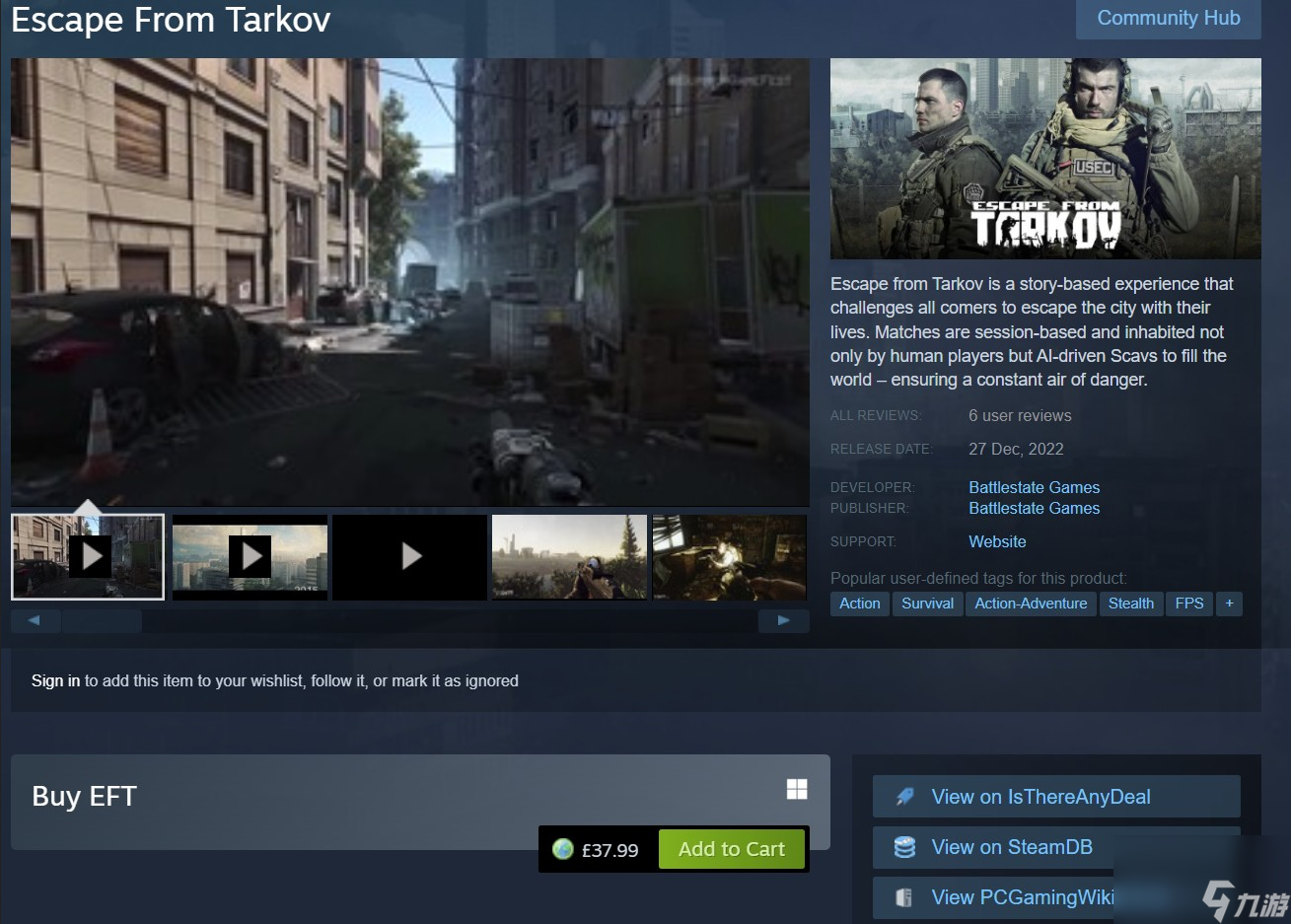Open the dark interior screenshot thumbnail
Image resolution: width=1291 pixels, height=924 pixels.
pyautogui.click(x=730, y=557)
